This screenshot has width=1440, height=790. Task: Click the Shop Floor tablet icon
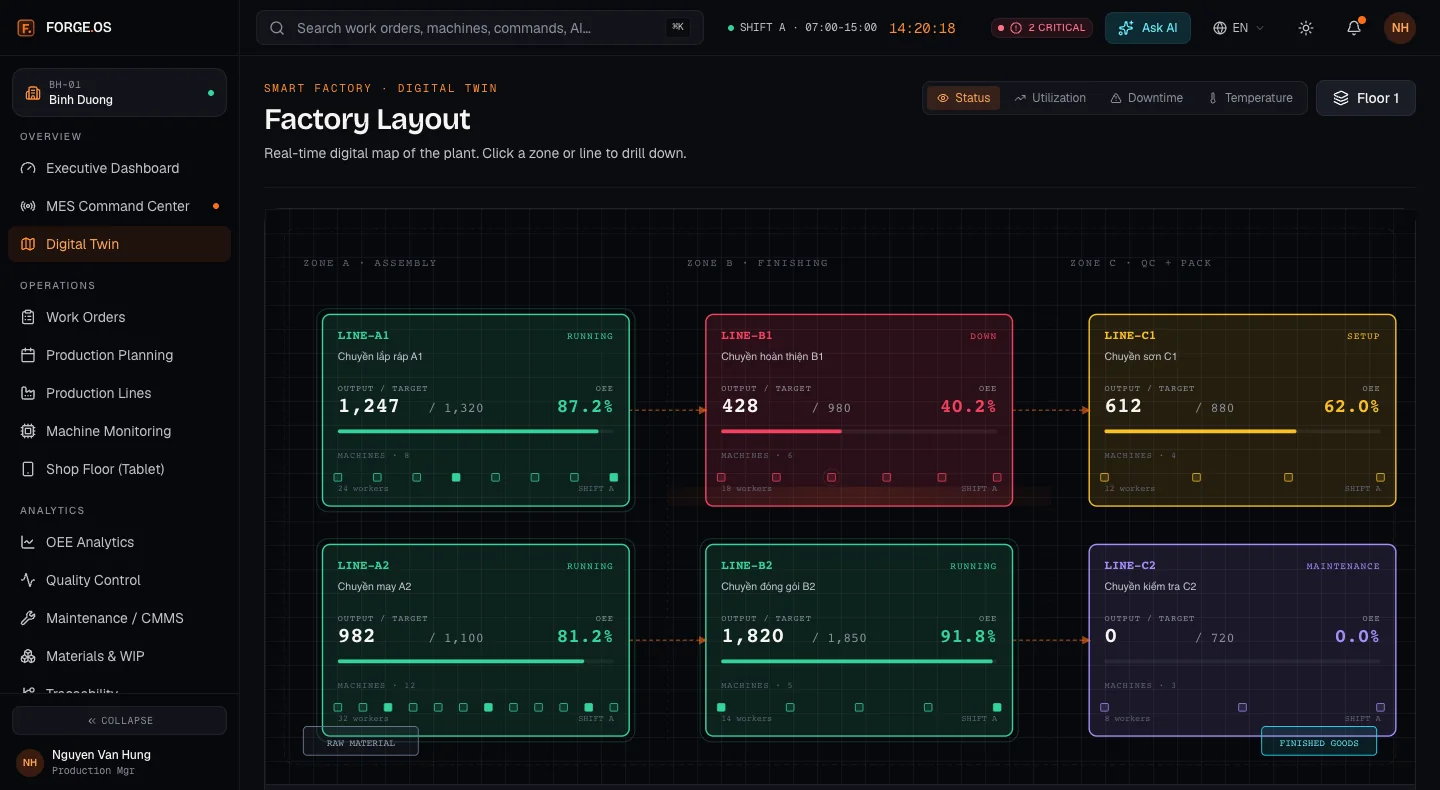tap(28, 469)
